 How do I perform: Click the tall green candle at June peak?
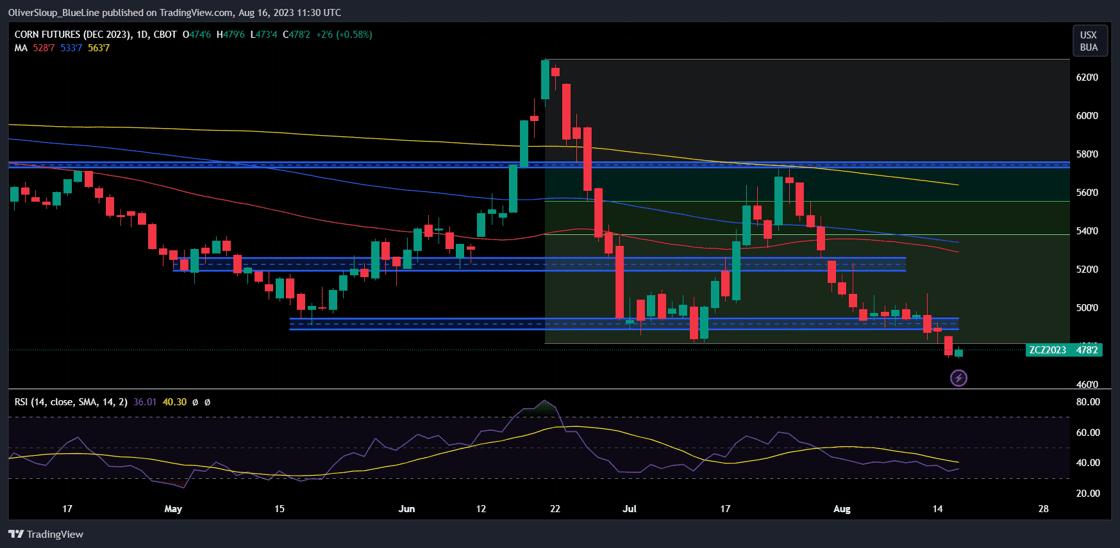tap(545, 79)
